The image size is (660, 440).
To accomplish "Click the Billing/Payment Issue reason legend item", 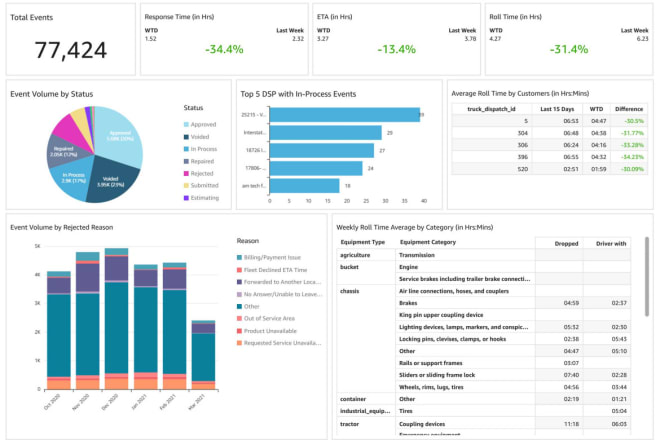I will point(269,257).
